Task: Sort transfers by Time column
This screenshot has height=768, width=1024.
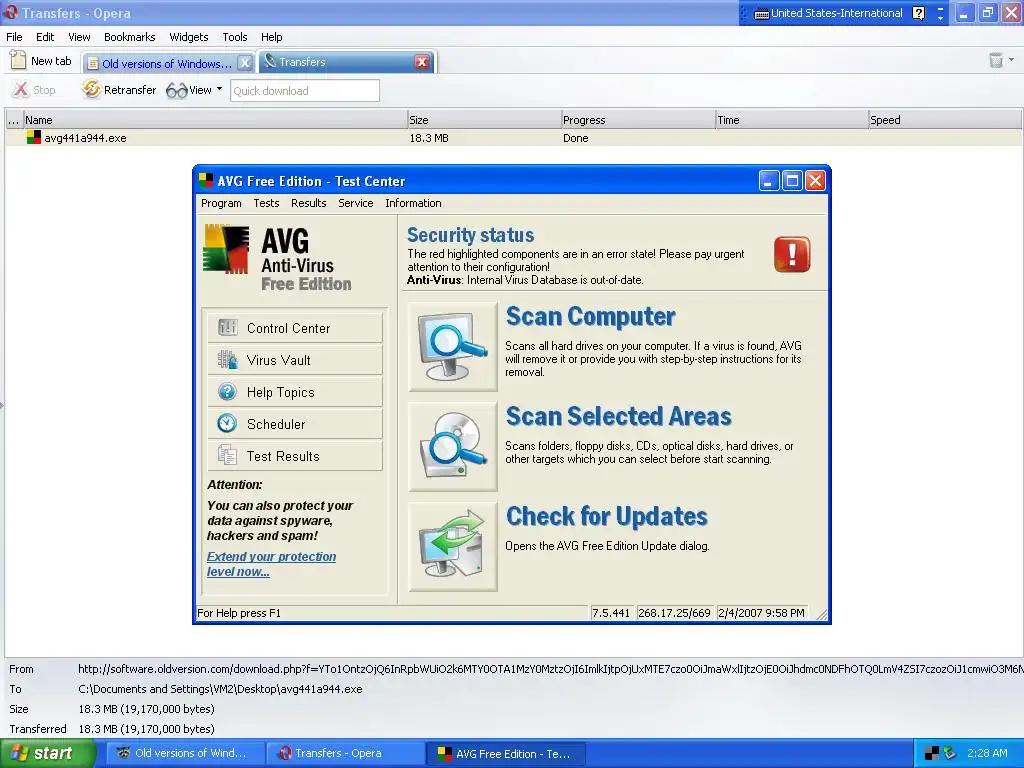Action: click(x=792, y=120)
